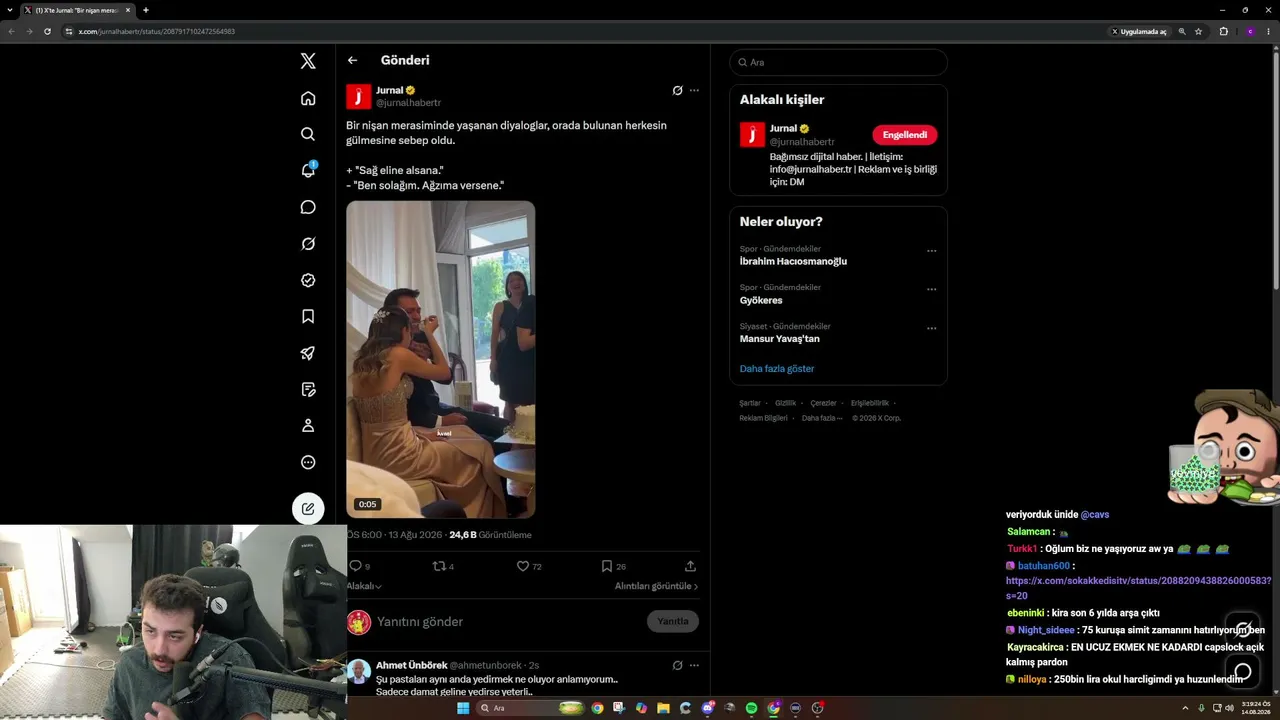Like the post with 72 likes
This screenshot has height=720, width=1280.
coord(522,566)
